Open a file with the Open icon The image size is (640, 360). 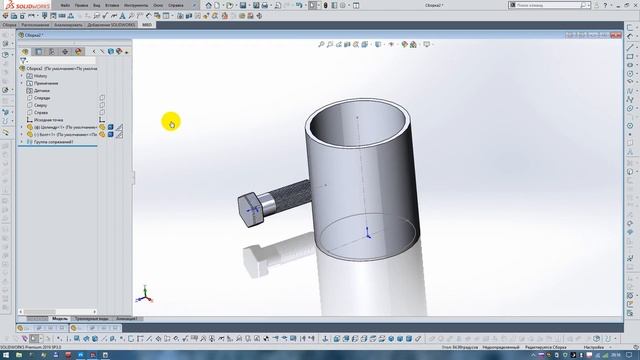229,5
